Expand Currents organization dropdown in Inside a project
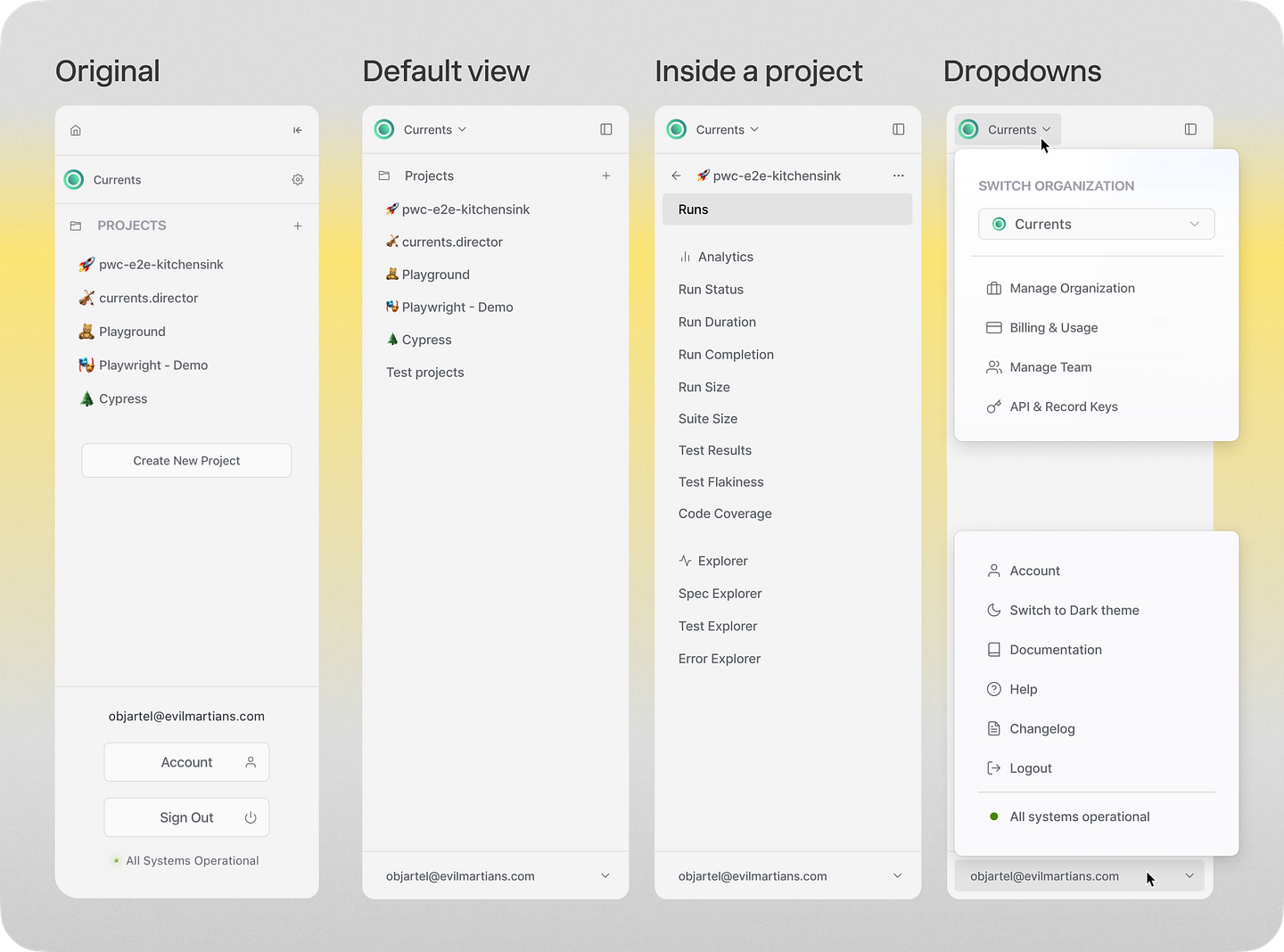Image resolution: width=1284 pixels, height=952 pixels. pos(726,129)
